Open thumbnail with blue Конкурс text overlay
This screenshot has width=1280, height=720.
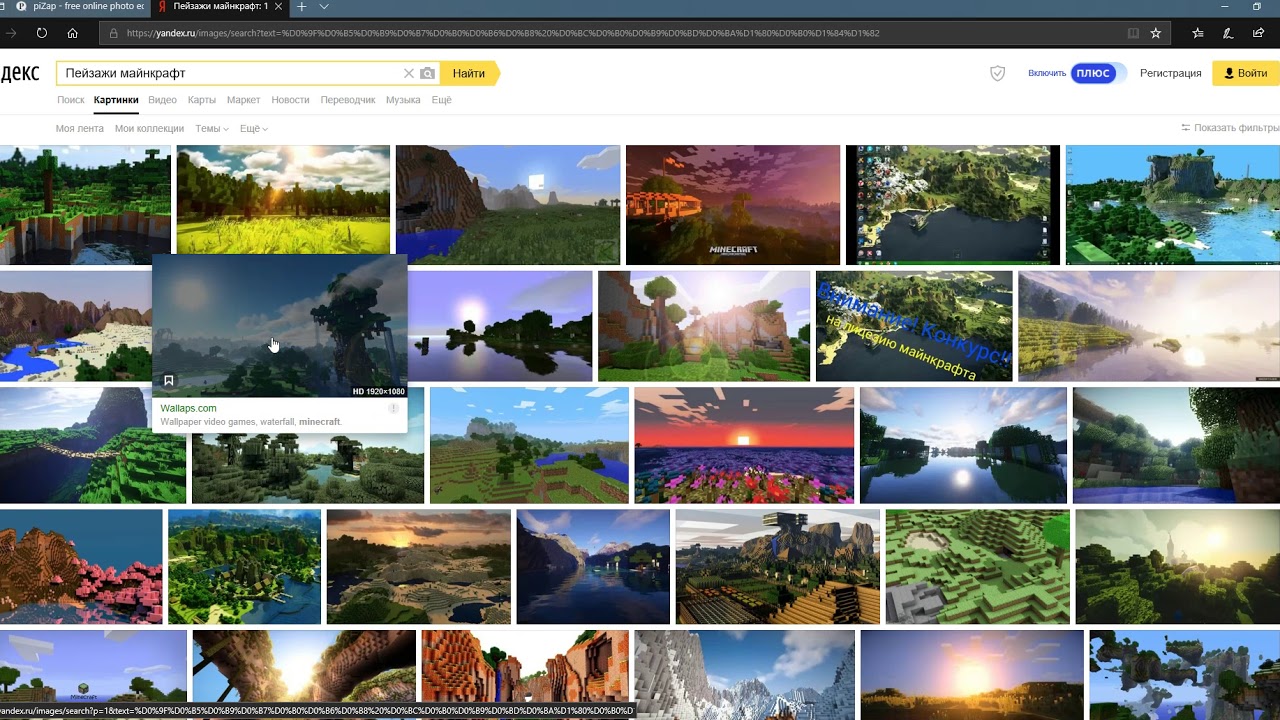(x=914, y=326)
